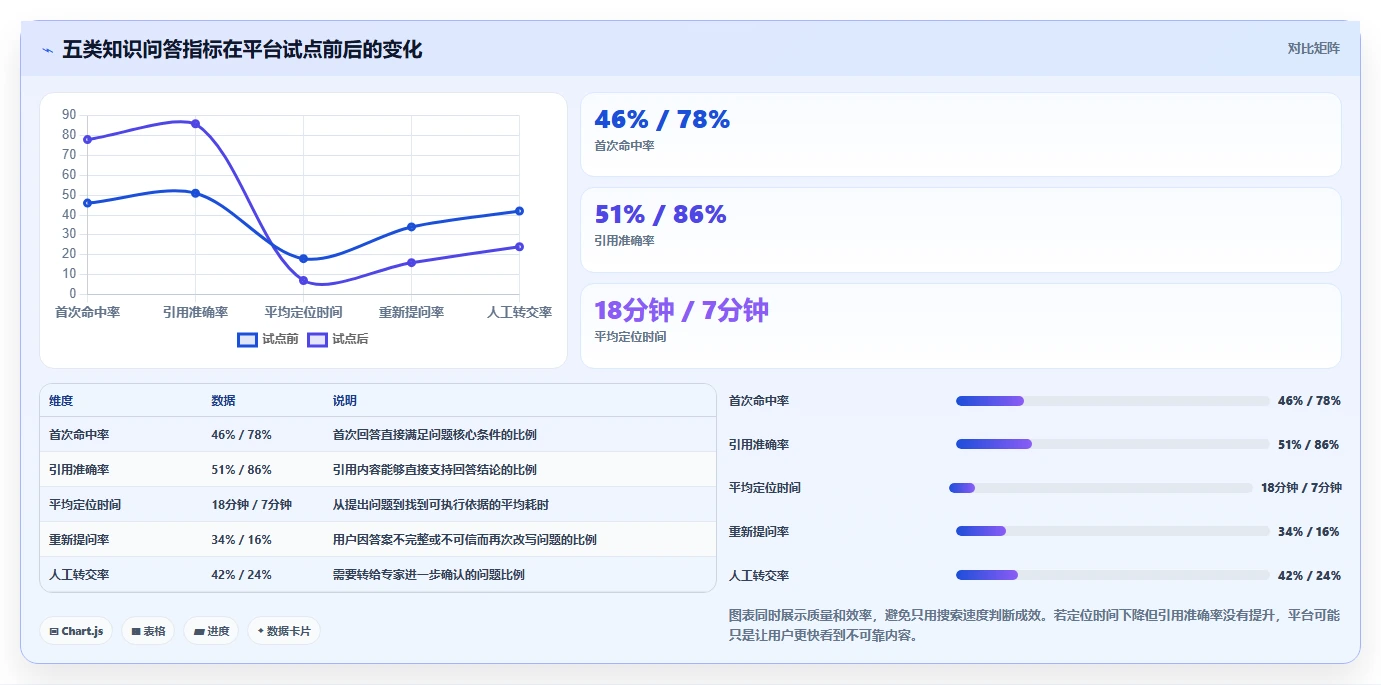1381x685 pixels.
Task: Click the 试点前 point at 引用准确率 (51)
Action: click(195, 193)
